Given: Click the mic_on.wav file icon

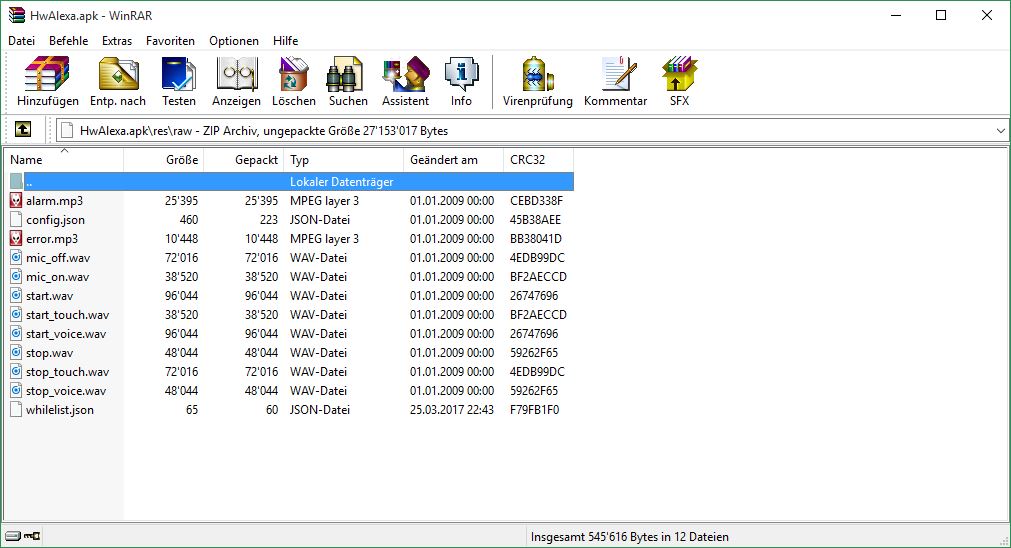Looking at the screenshot, I should coord(16,277).
